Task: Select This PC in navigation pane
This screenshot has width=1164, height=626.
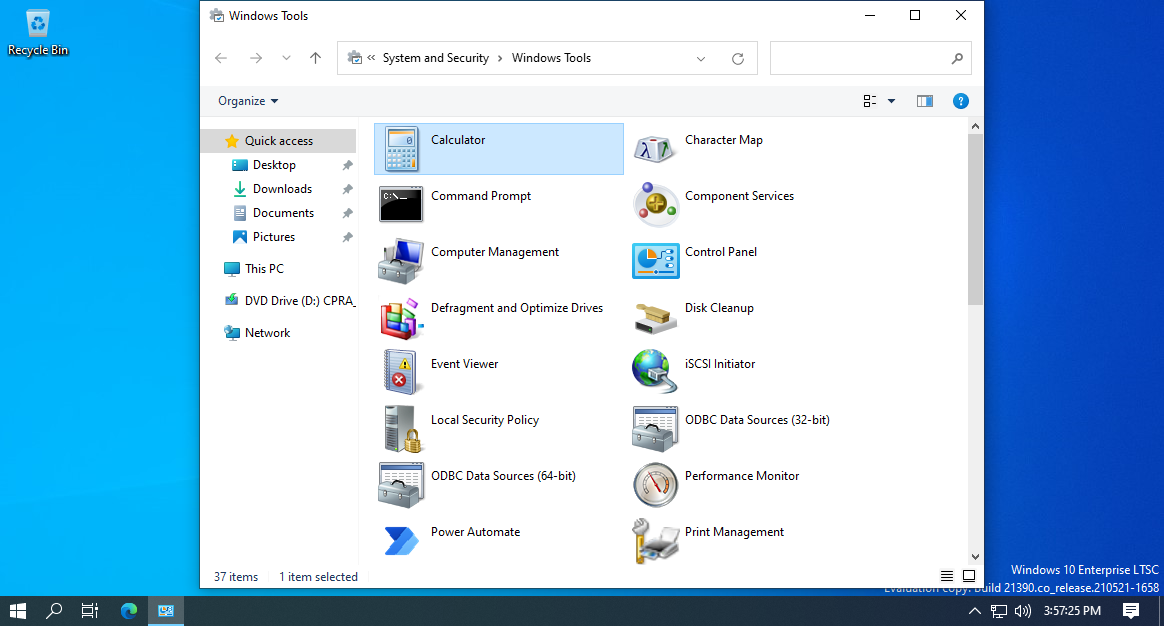Action: point(264,269)
